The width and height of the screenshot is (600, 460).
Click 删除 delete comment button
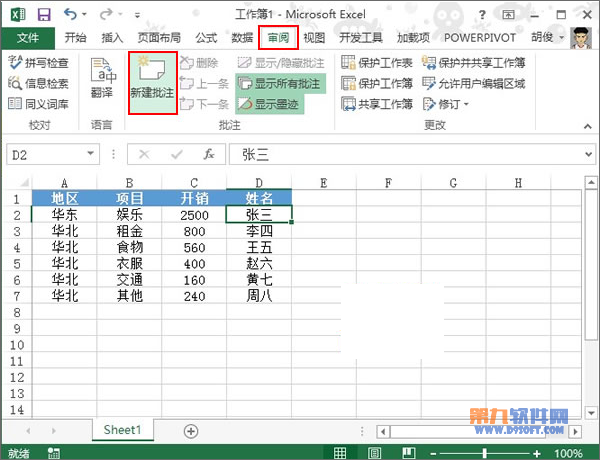point(200,63)
